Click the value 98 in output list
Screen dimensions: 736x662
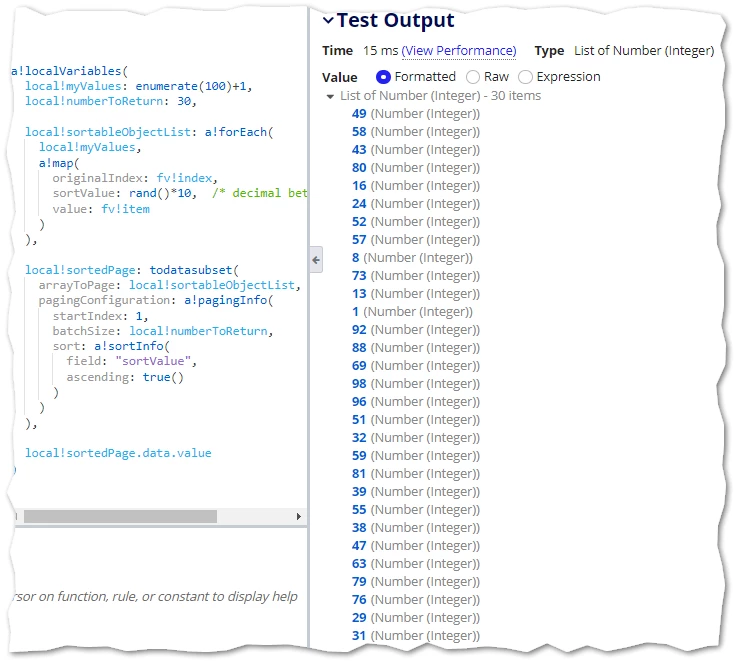359,384
